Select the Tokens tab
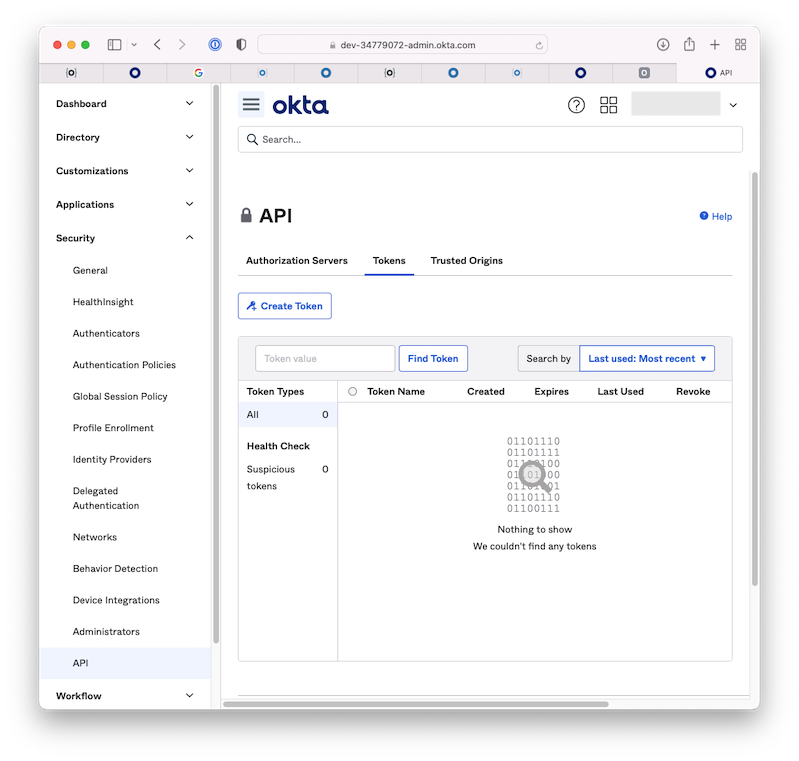The image size is (799, 761). click(389, 260)
